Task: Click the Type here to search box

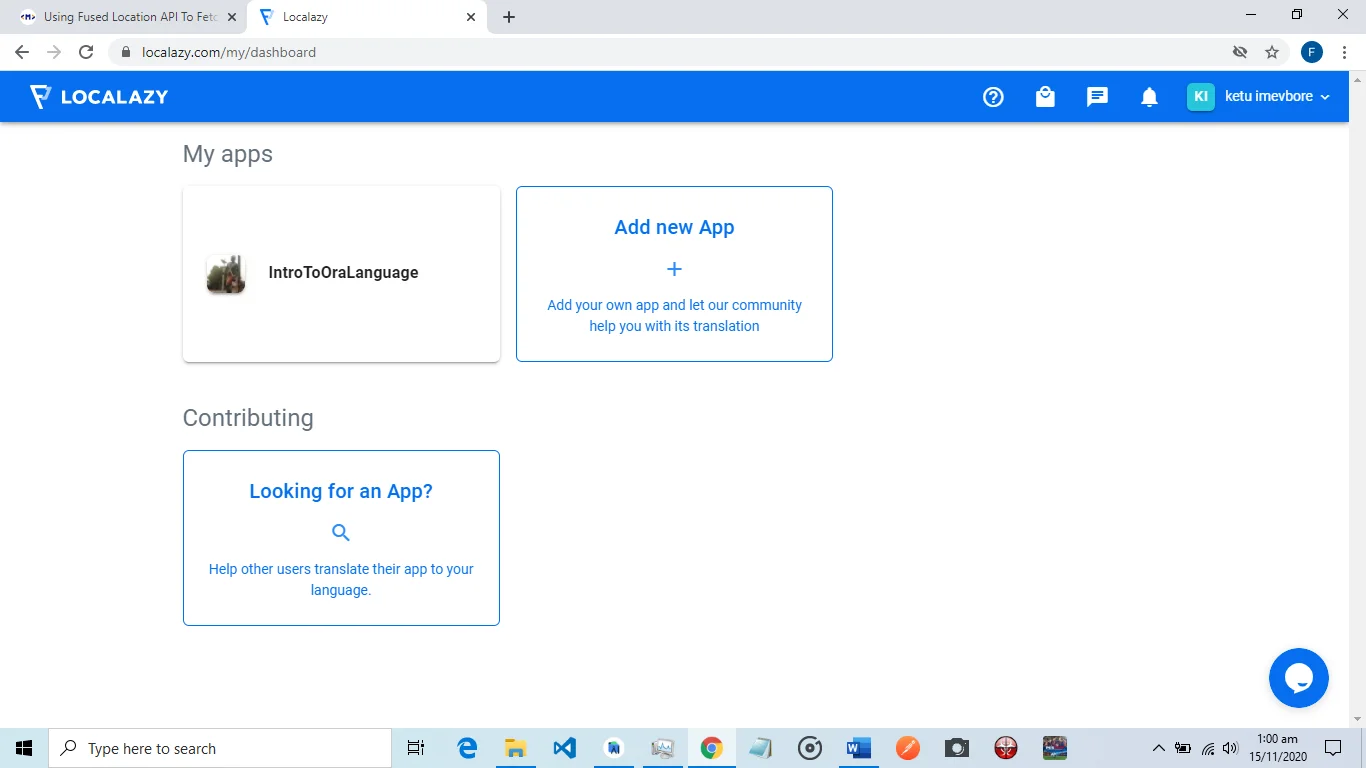Action: (220, 748)
